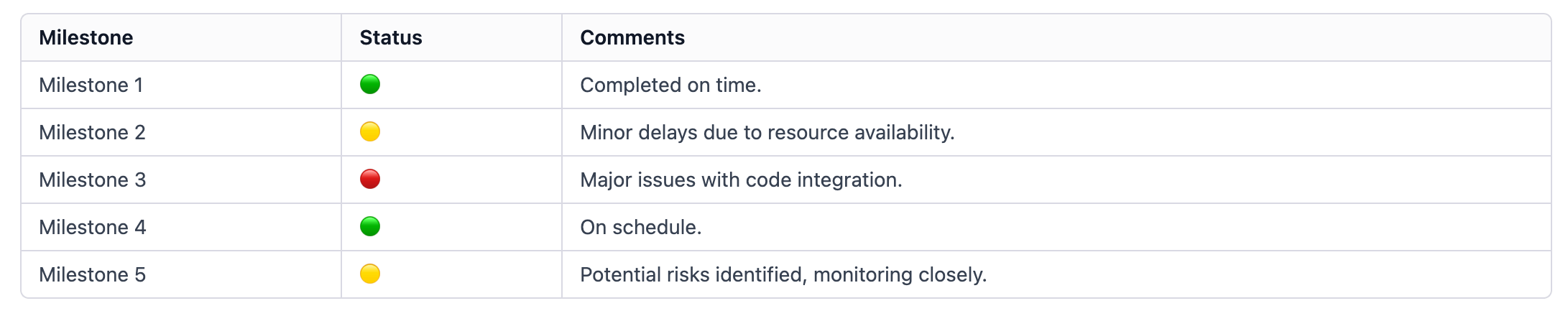Click the 'Minor delays due to resource availability.' comment
Viewport: 1568px width, 316px height.
coord(767,132)
